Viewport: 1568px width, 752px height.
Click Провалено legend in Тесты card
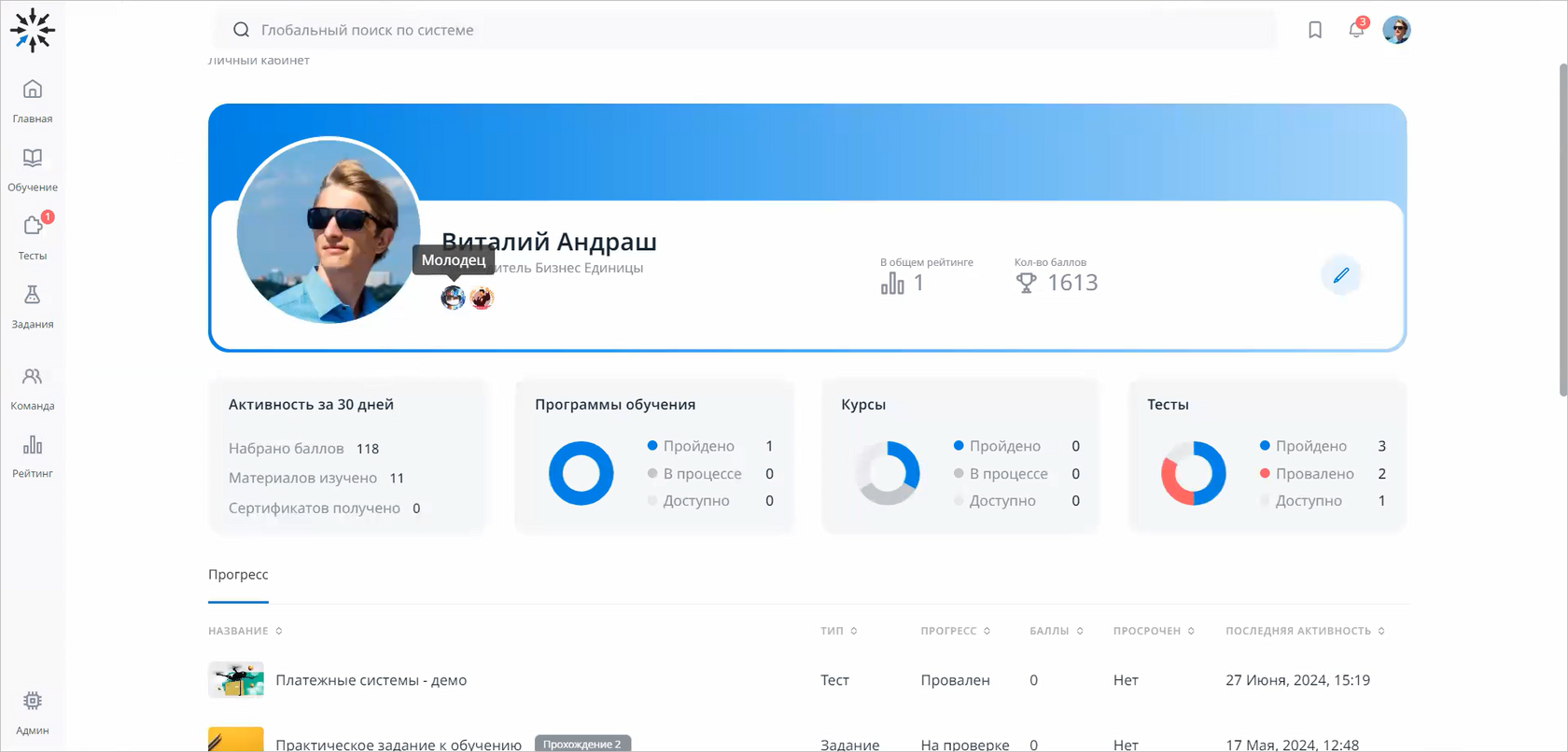(1307, 474)
